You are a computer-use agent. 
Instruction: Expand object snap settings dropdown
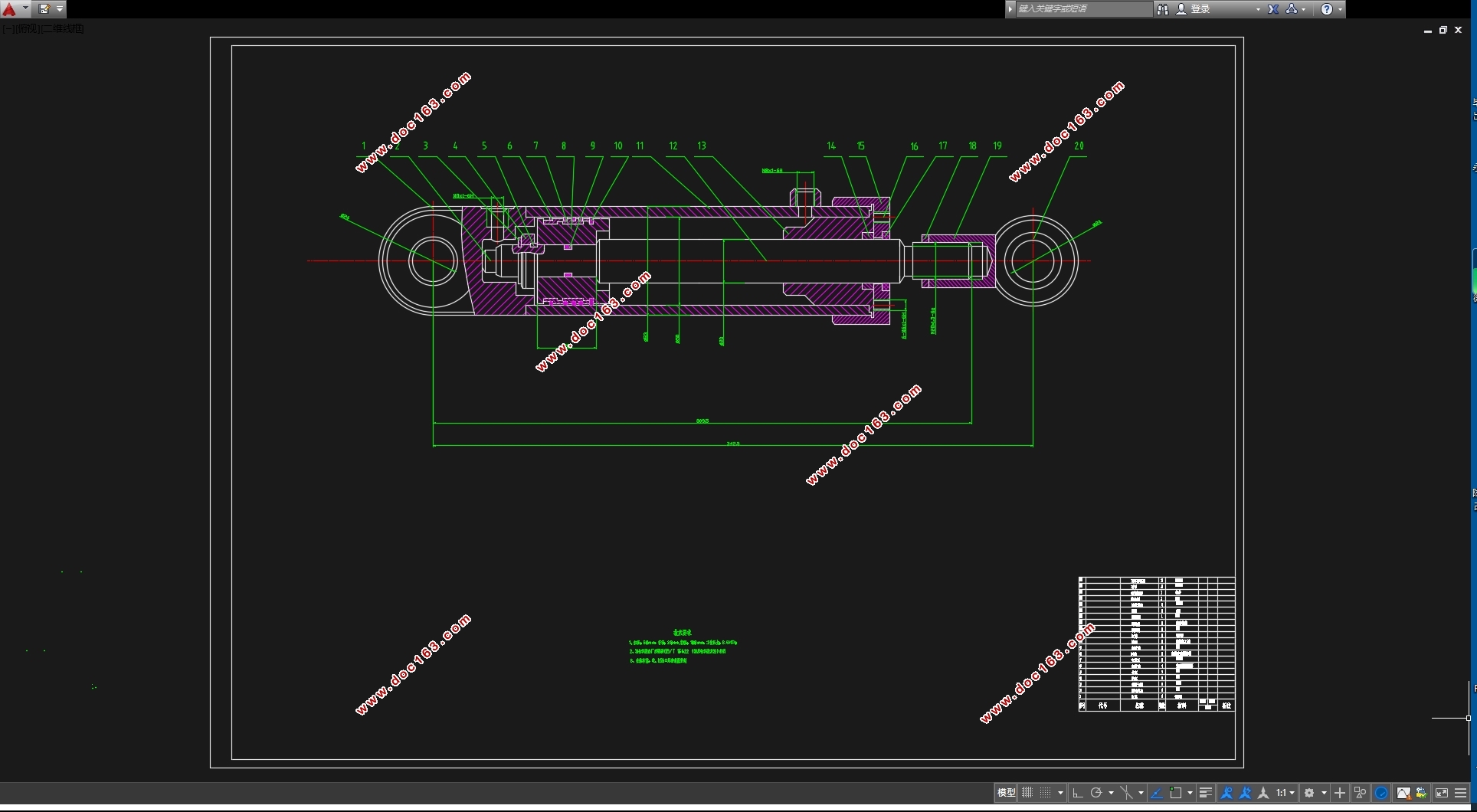[x=1190, y=793]
